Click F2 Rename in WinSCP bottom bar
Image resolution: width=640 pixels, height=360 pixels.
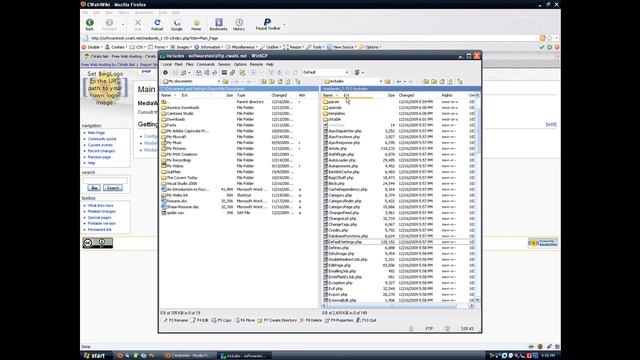pos(176,320)
